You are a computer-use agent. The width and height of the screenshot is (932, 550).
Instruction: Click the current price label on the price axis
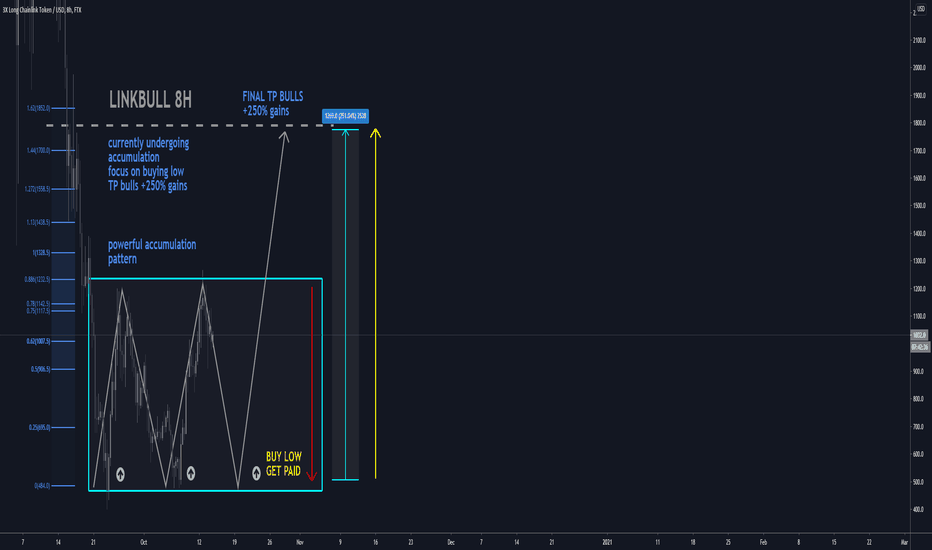tap(920, 335)
